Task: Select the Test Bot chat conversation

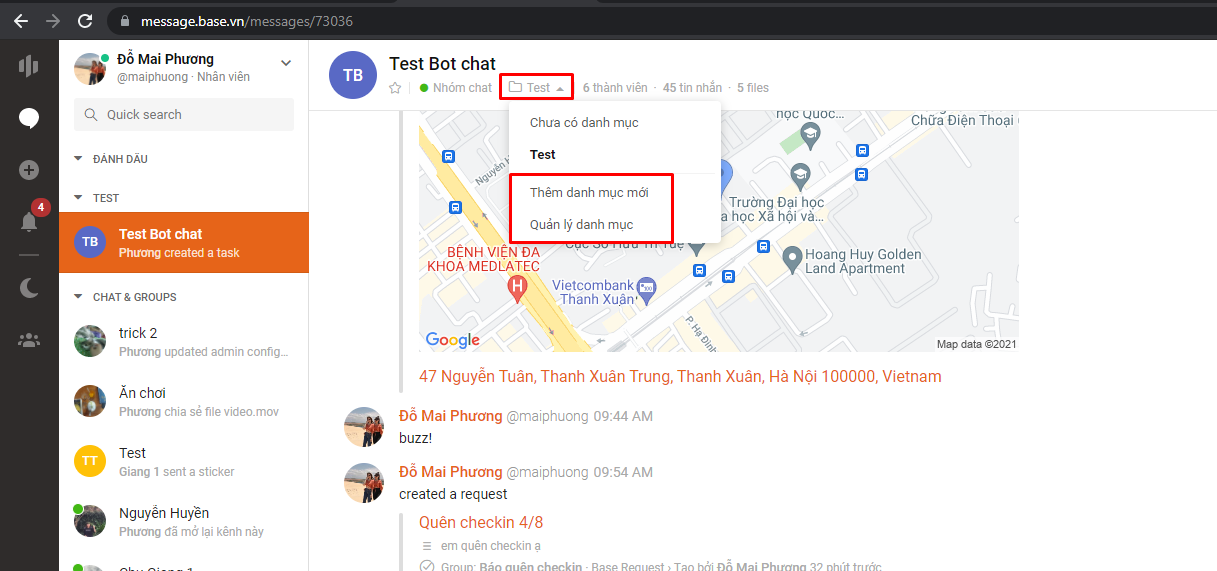Action: pyautogui.click(x=184, y=243)
